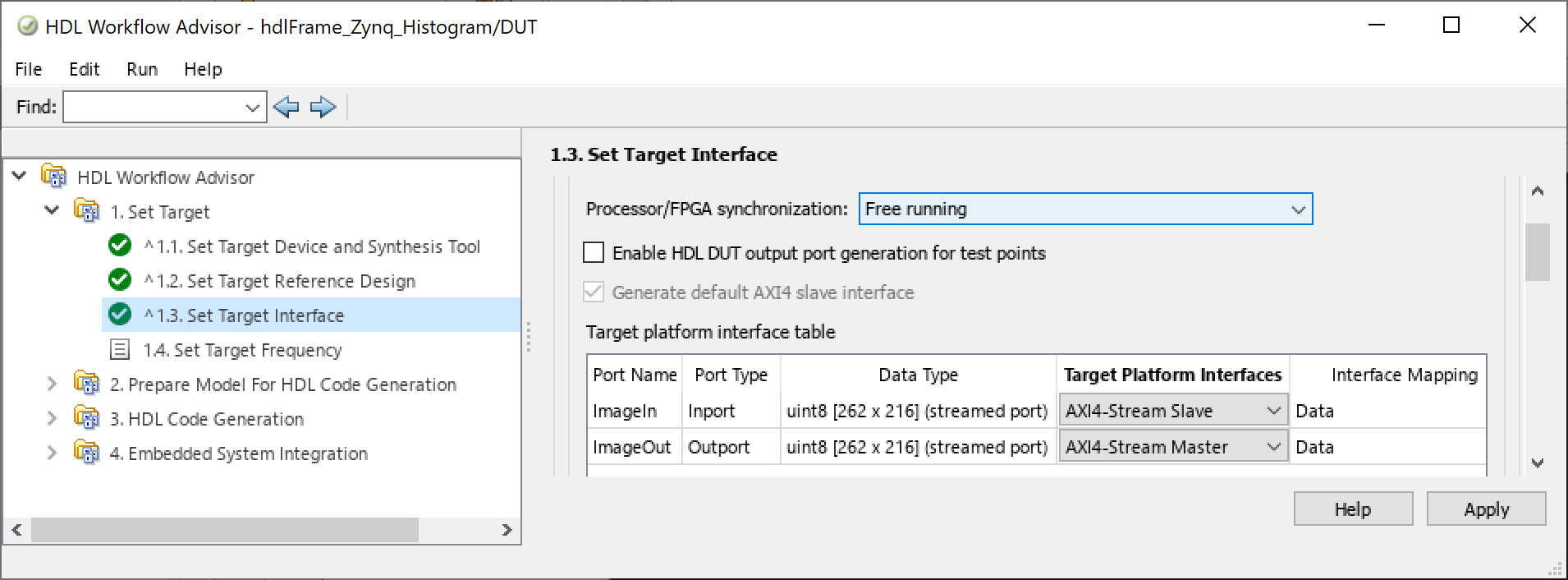The image size is (1568, 580).
Task: Toggle Generate default AXI4 slave interface checkbox
Action: (x=594, y=292)
